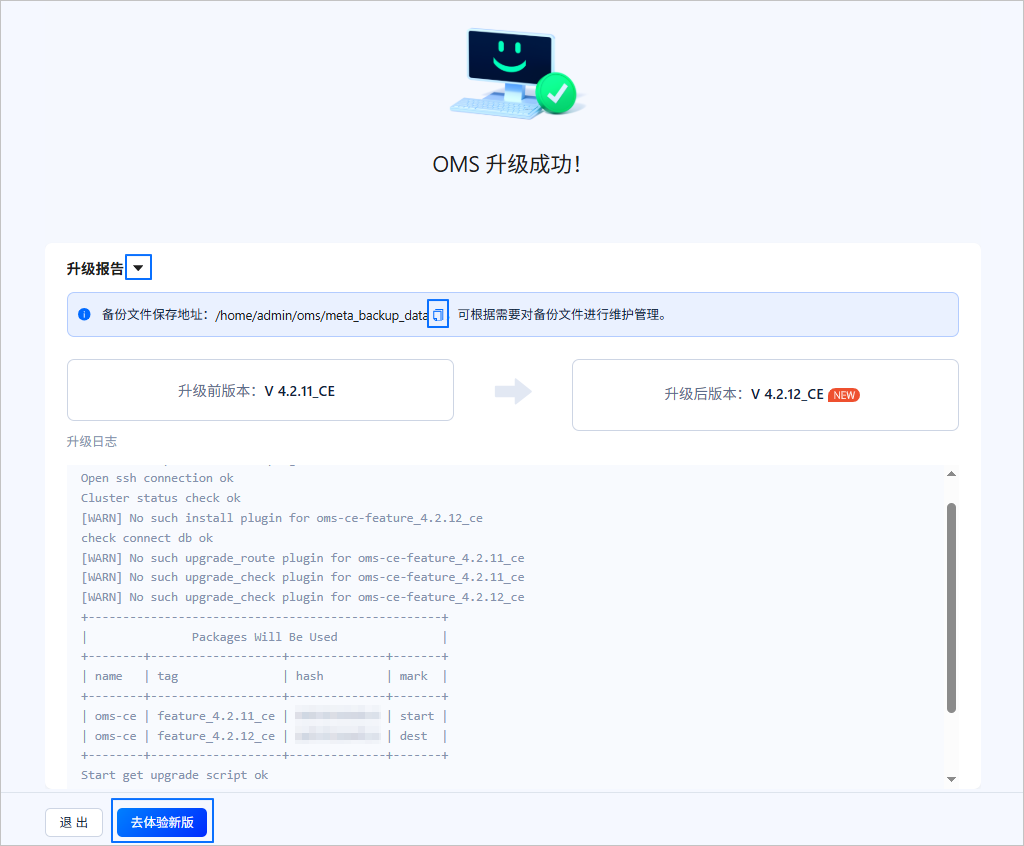
Task: Select the 升级前版本 V 4.2.11_CE box
Action: click(261, 390)
